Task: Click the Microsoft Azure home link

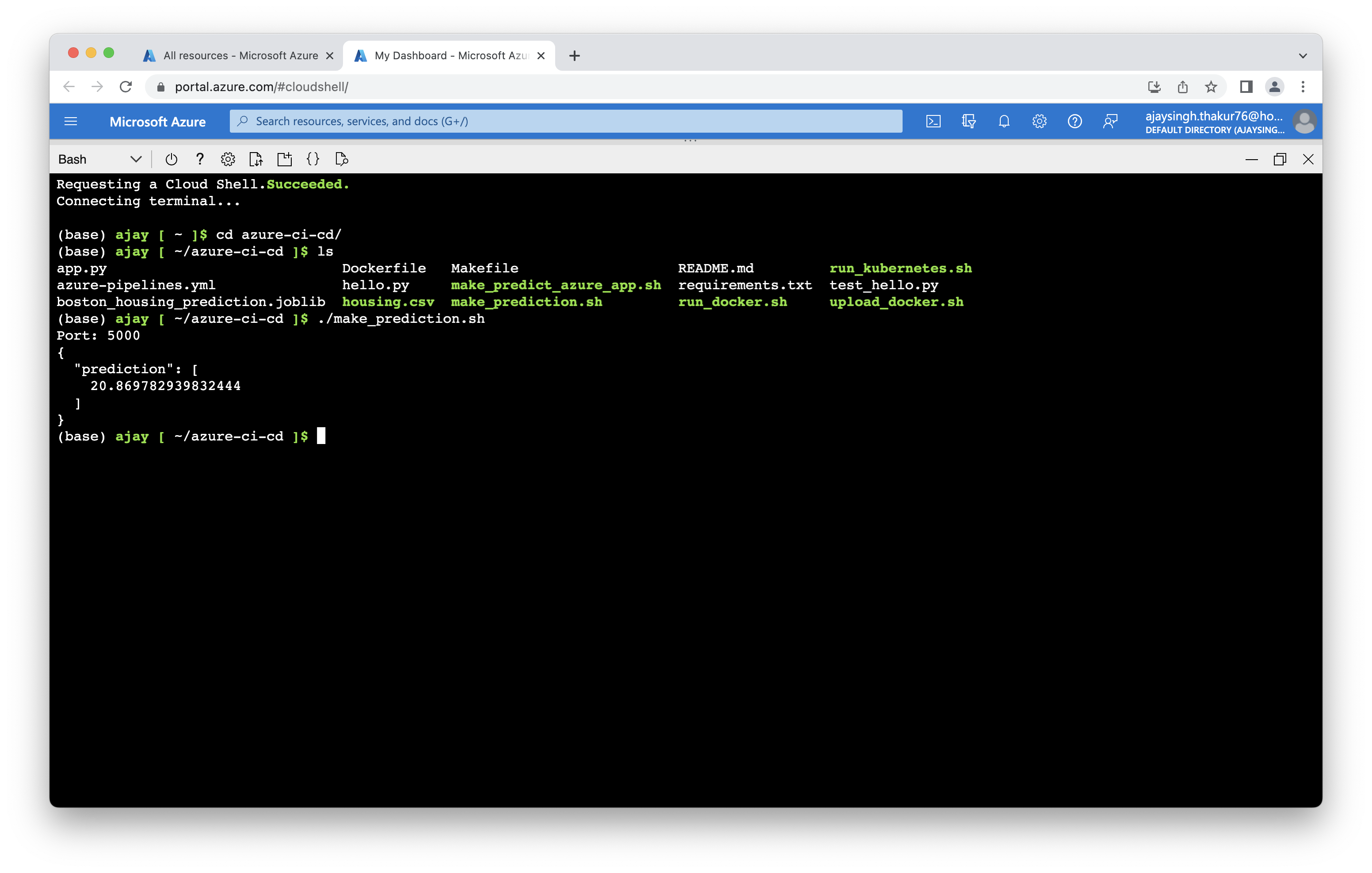Action: pyautogui.click(x=157, y=122)
